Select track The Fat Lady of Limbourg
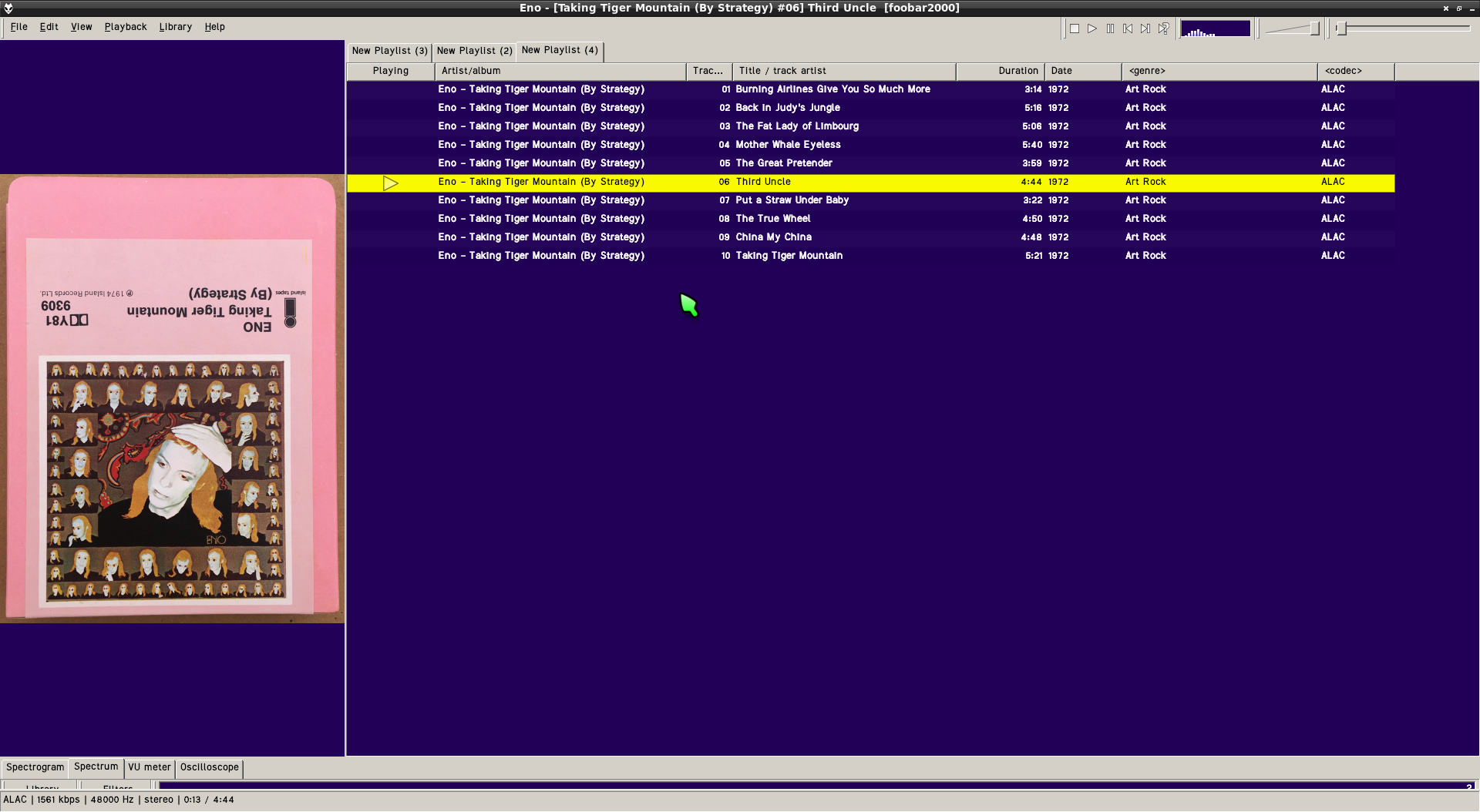The image size is (1480, 812). click(870, 126)
